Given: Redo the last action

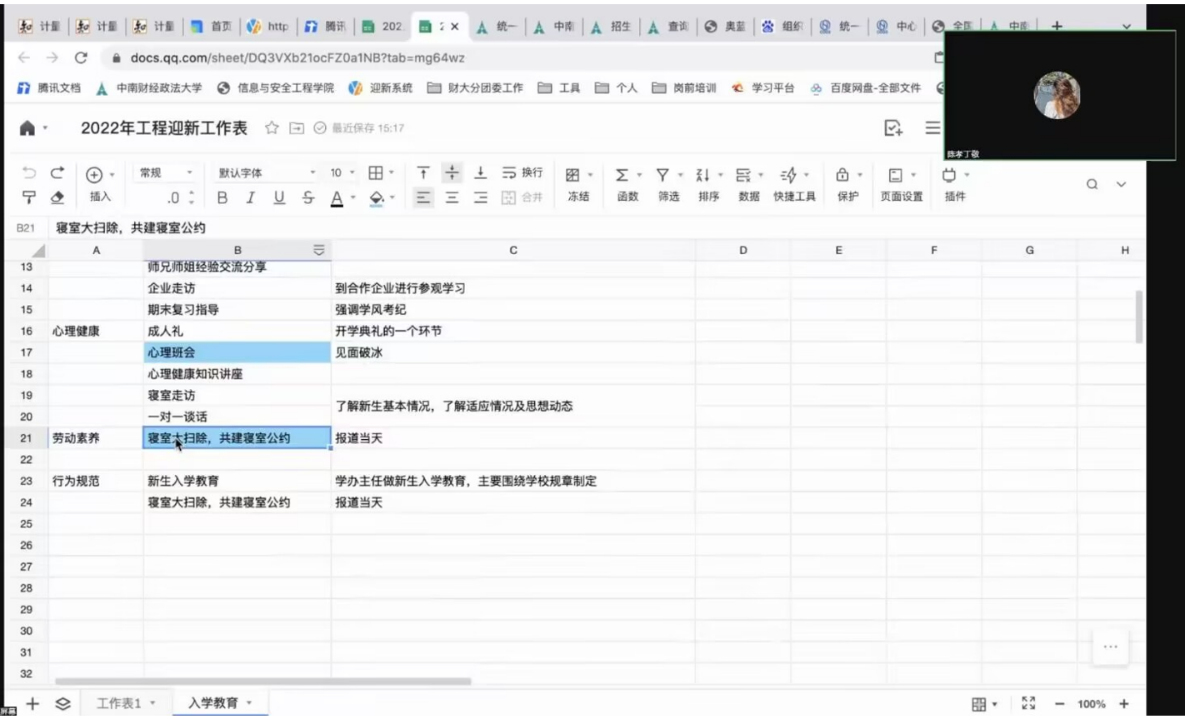Looking at the screenshot, I should point(57,173).
